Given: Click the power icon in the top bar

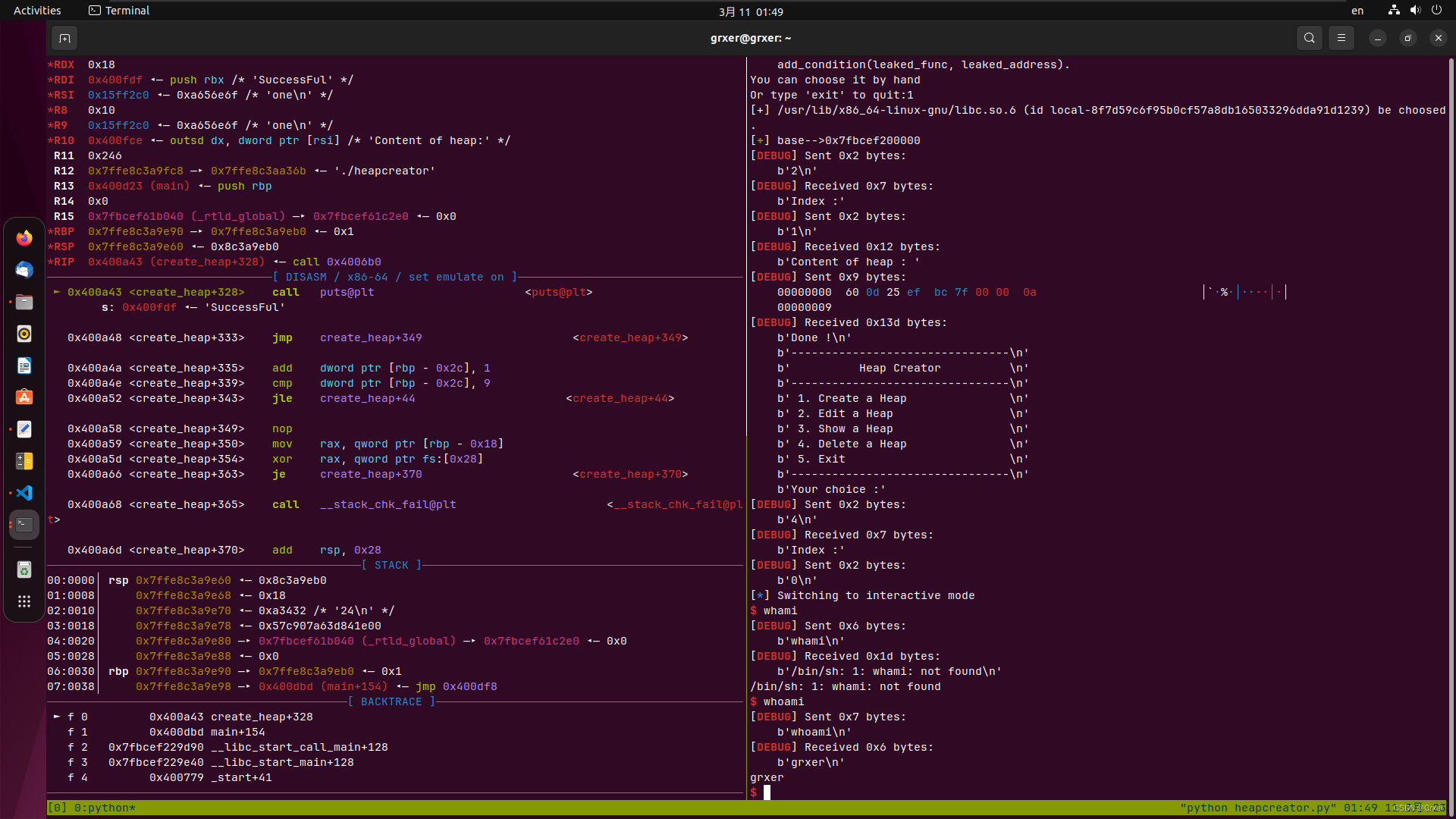Looking at the screenshot, I should [x=1437, y=10].
